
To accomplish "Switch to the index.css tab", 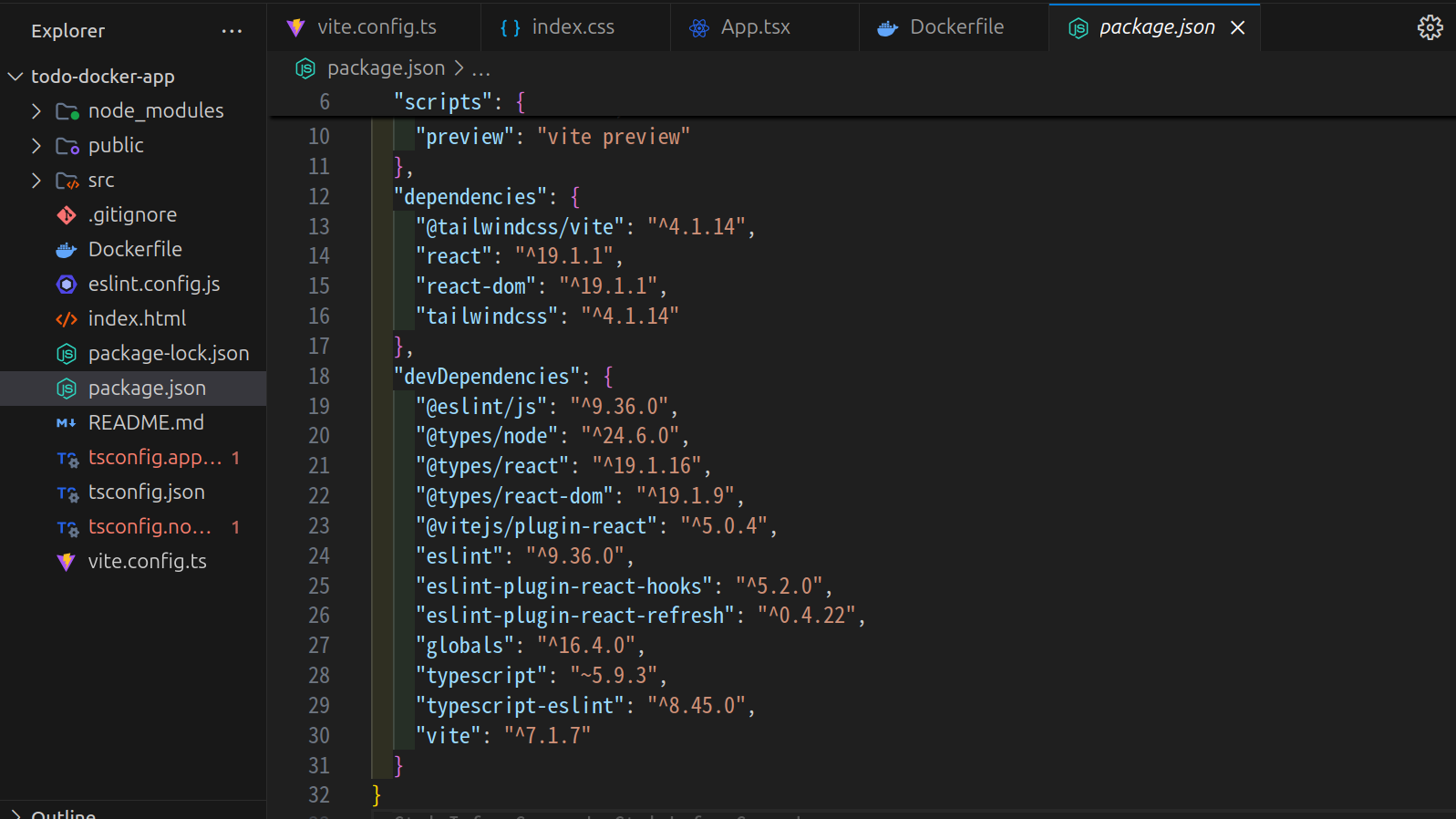I will point(574,27).
